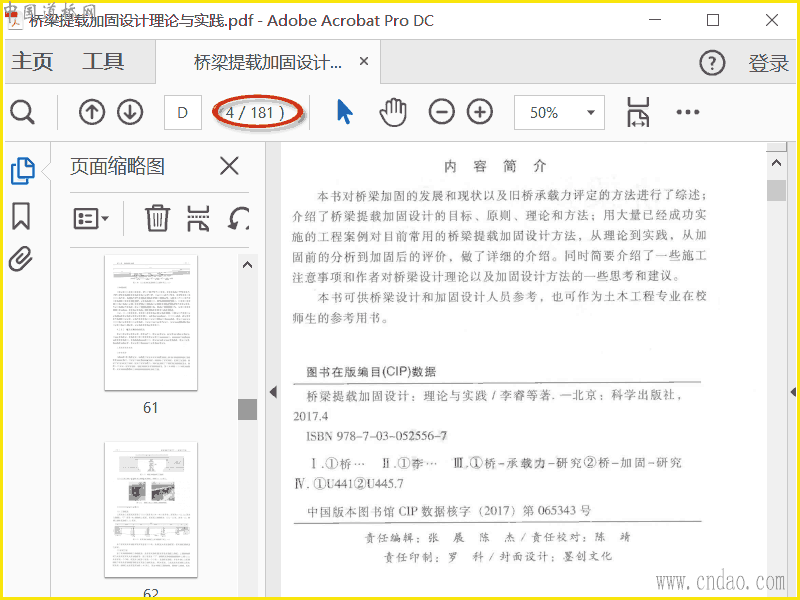
Task: Maximize the Acrobat window
Action: [713, 20]
